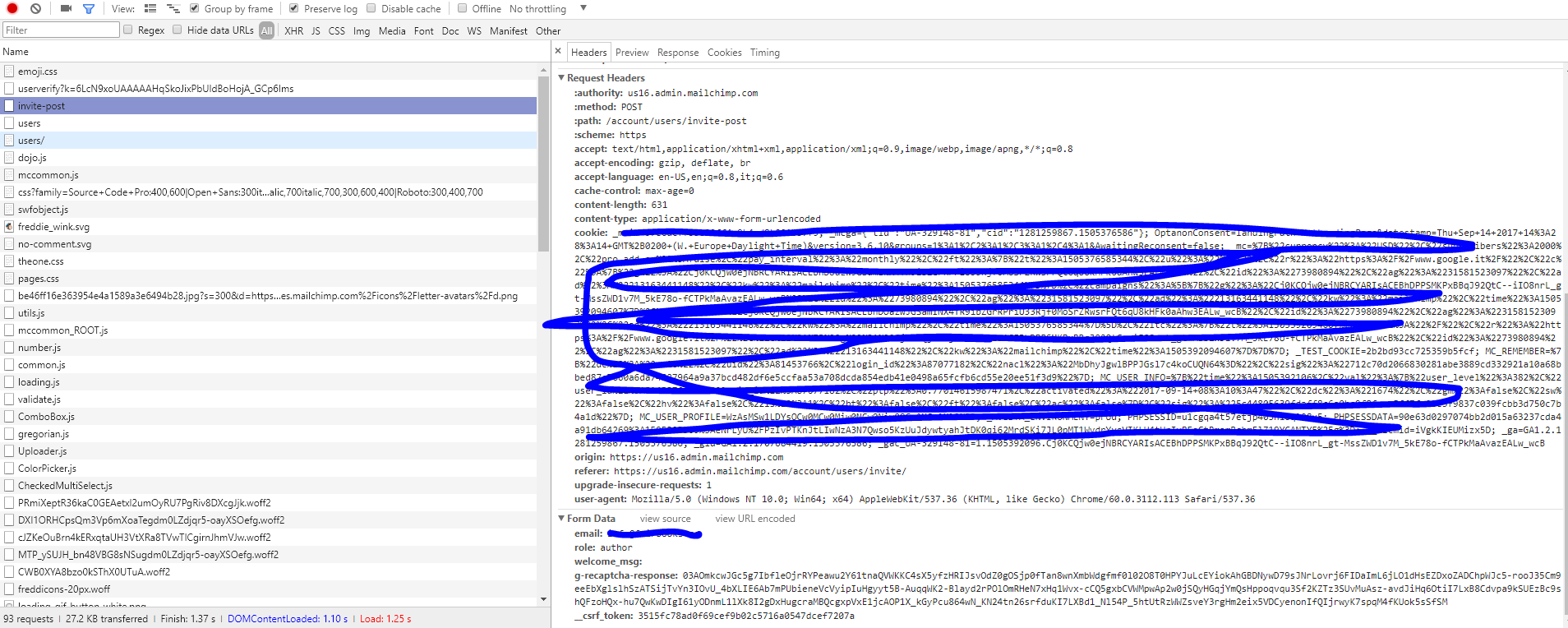The image size is (1568, 628).
Task: Toggle the funnel filter icon
Action: coord(89,8)
